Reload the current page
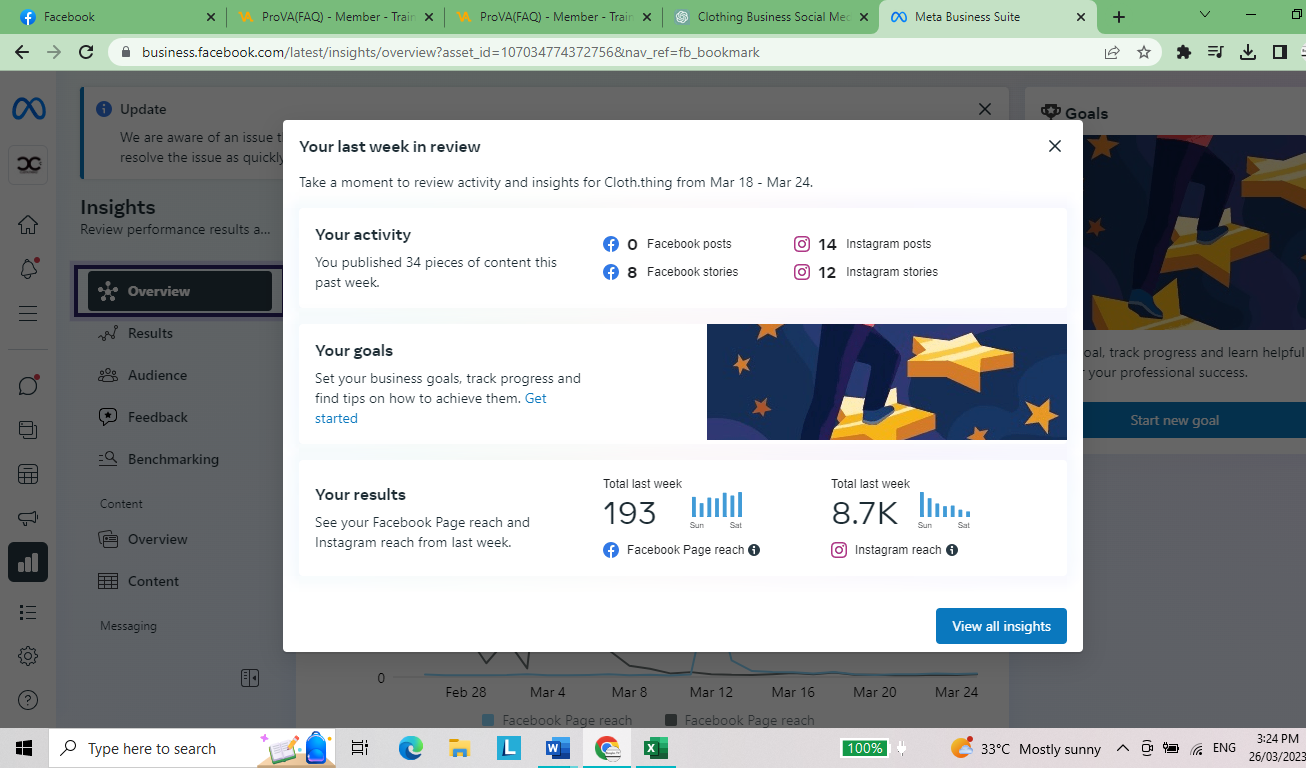The image size is (1306, 768). [86, 52]
